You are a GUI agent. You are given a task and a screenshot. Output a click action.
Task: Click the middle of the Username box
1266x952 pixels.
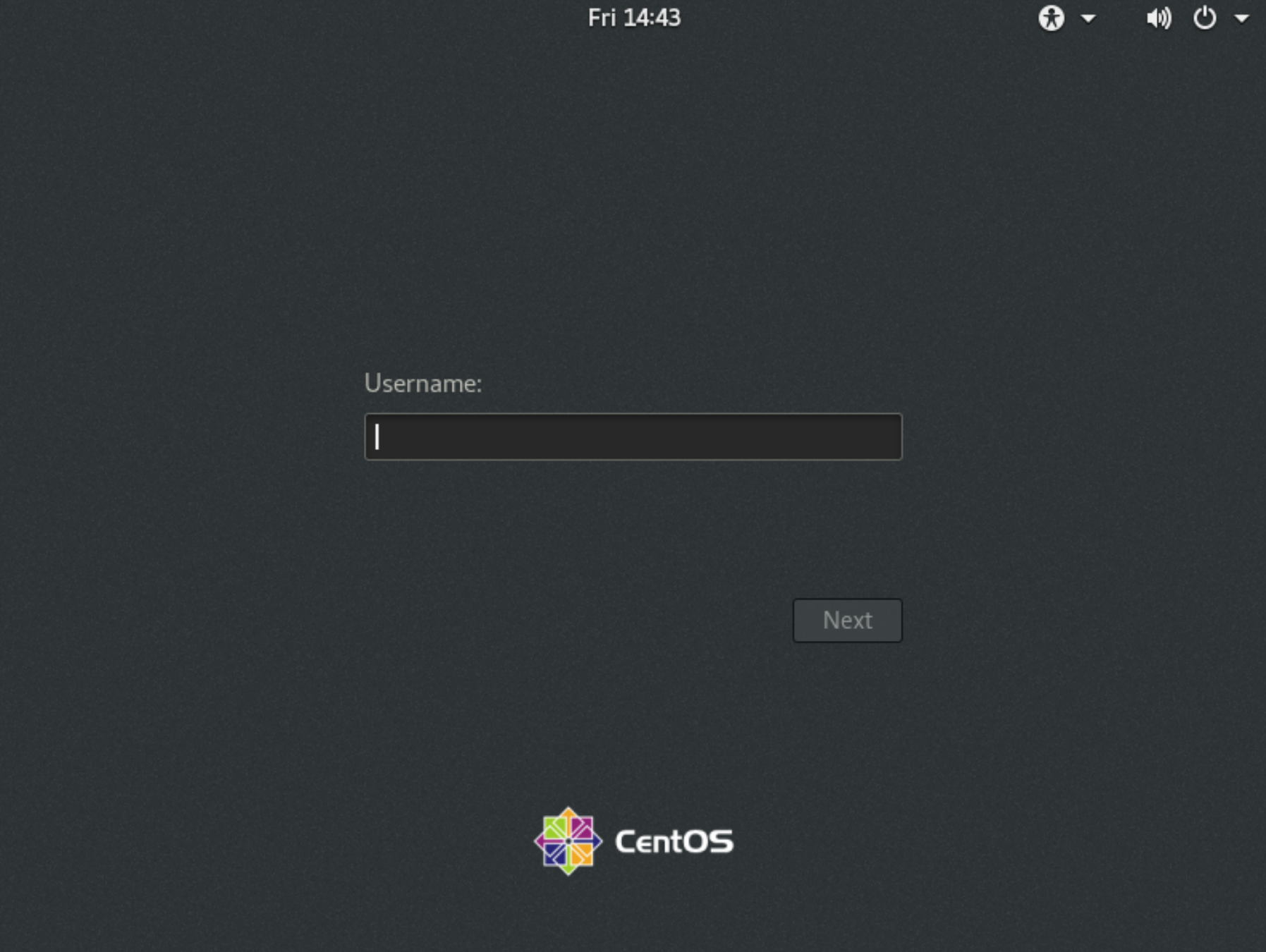(x=633, y=437)
